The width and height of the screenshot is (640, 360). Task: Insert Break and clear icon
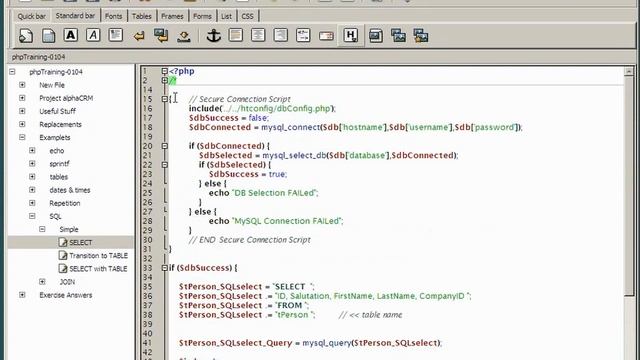click(x=161, y=36)
